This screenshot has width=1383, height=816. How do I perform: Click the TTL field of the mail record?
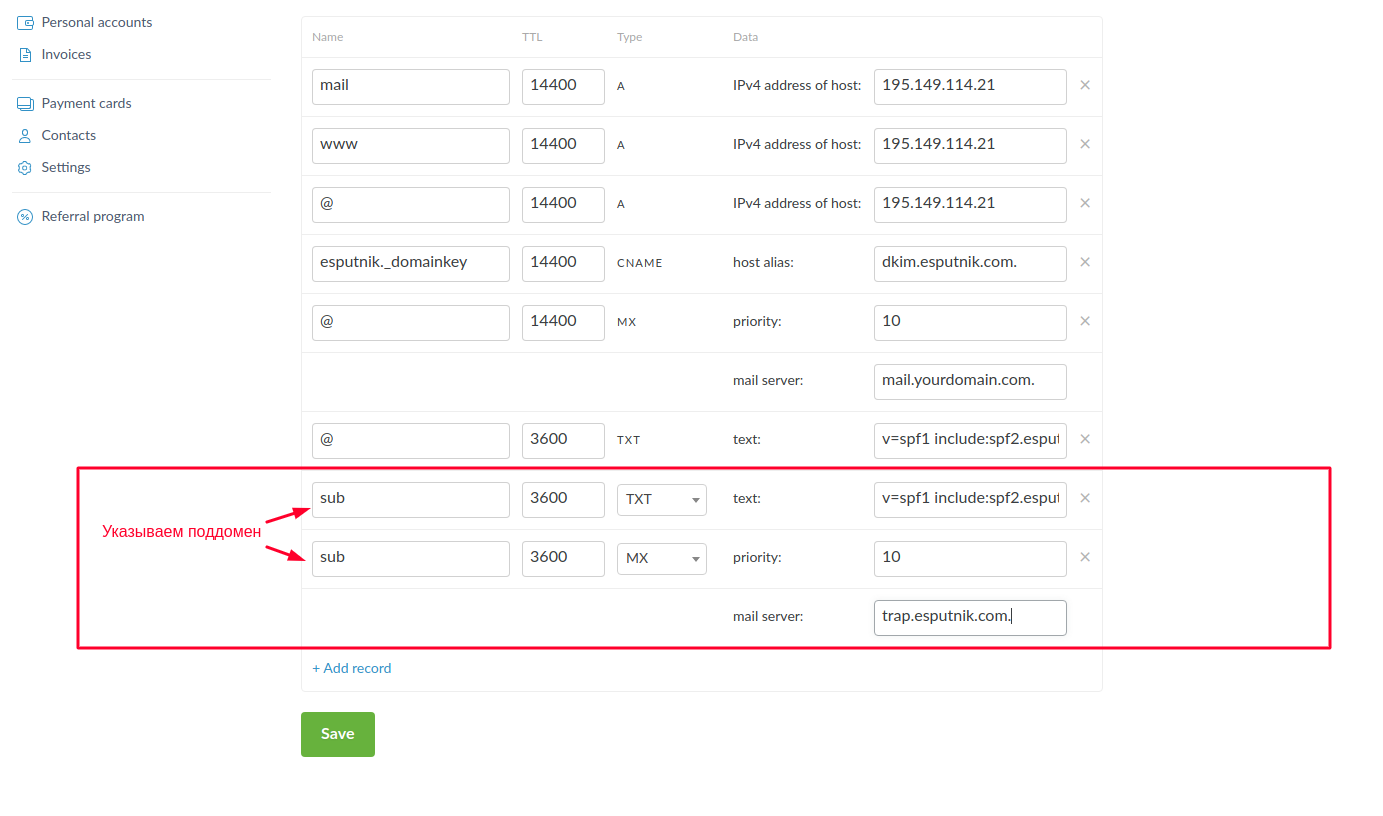pyautogui.click(x=562, y=86)
